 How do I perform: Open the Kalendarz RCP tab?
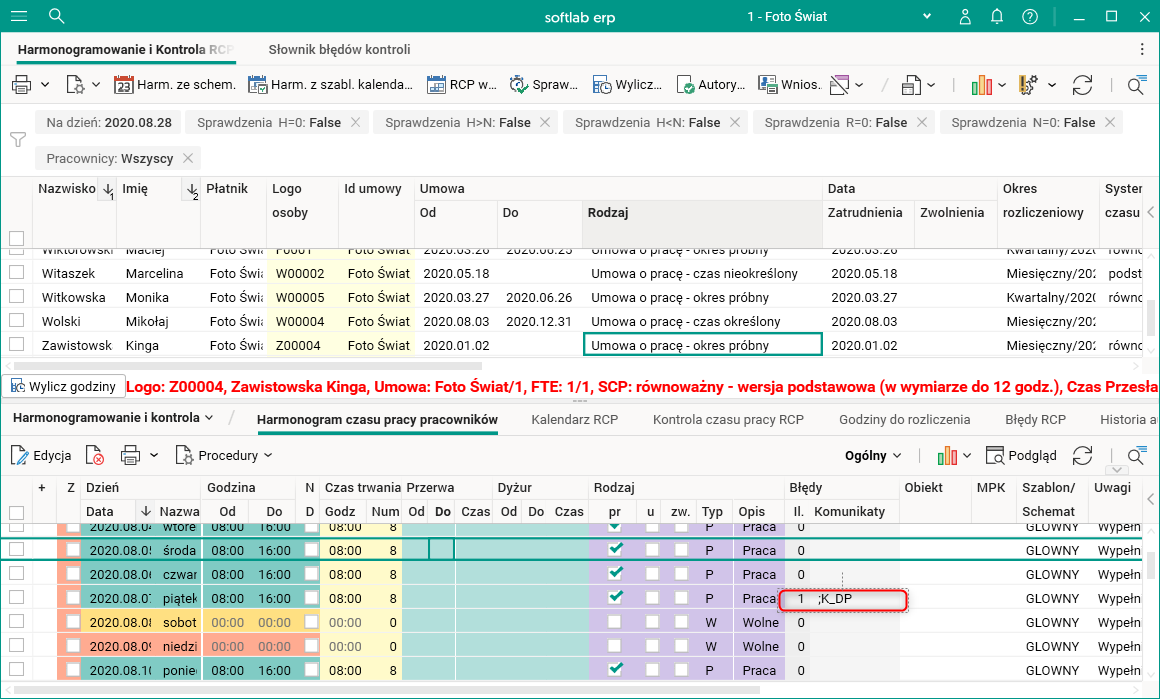[575, 420]
